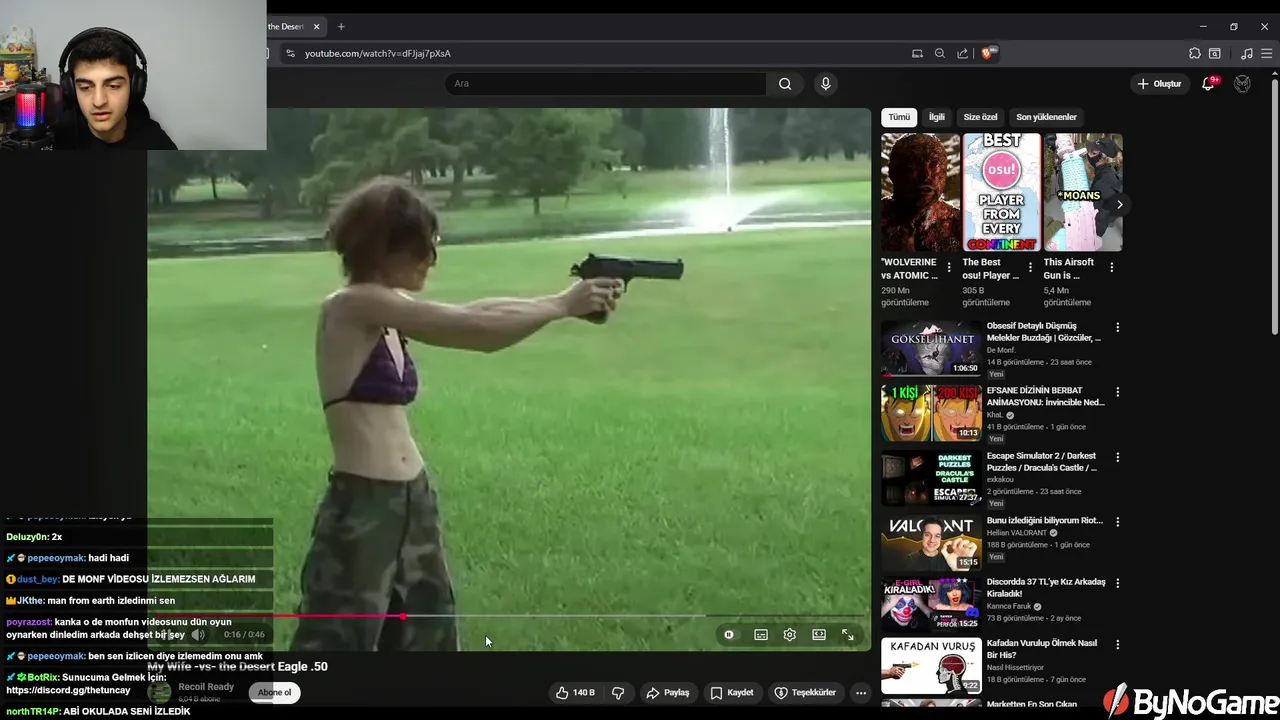Click the browser address bar URL
The height and width of the screenshot is (720, 1280).
coord(377,53)
